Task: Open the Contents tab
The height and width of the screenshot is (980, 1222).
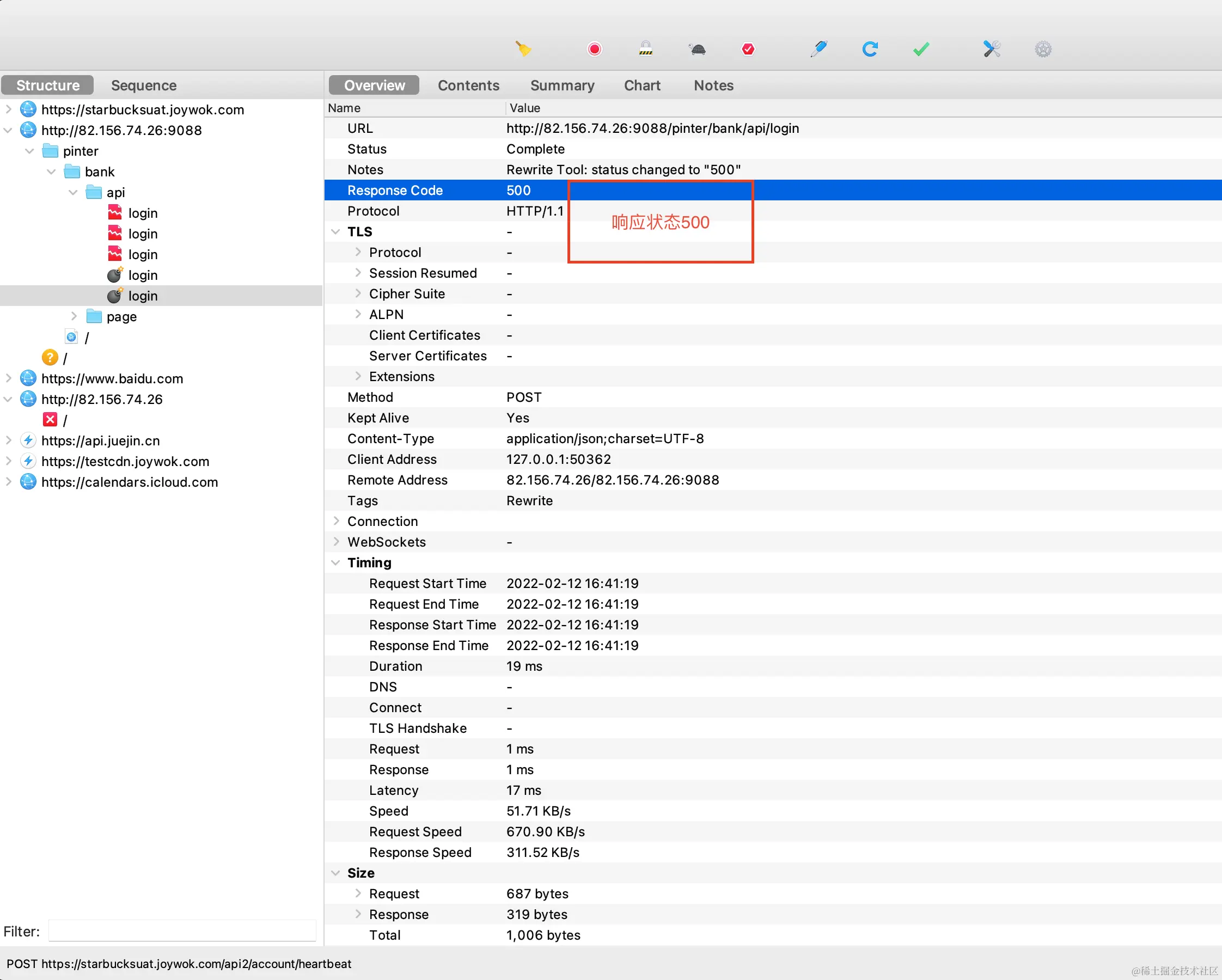Action: coord(468,85)
